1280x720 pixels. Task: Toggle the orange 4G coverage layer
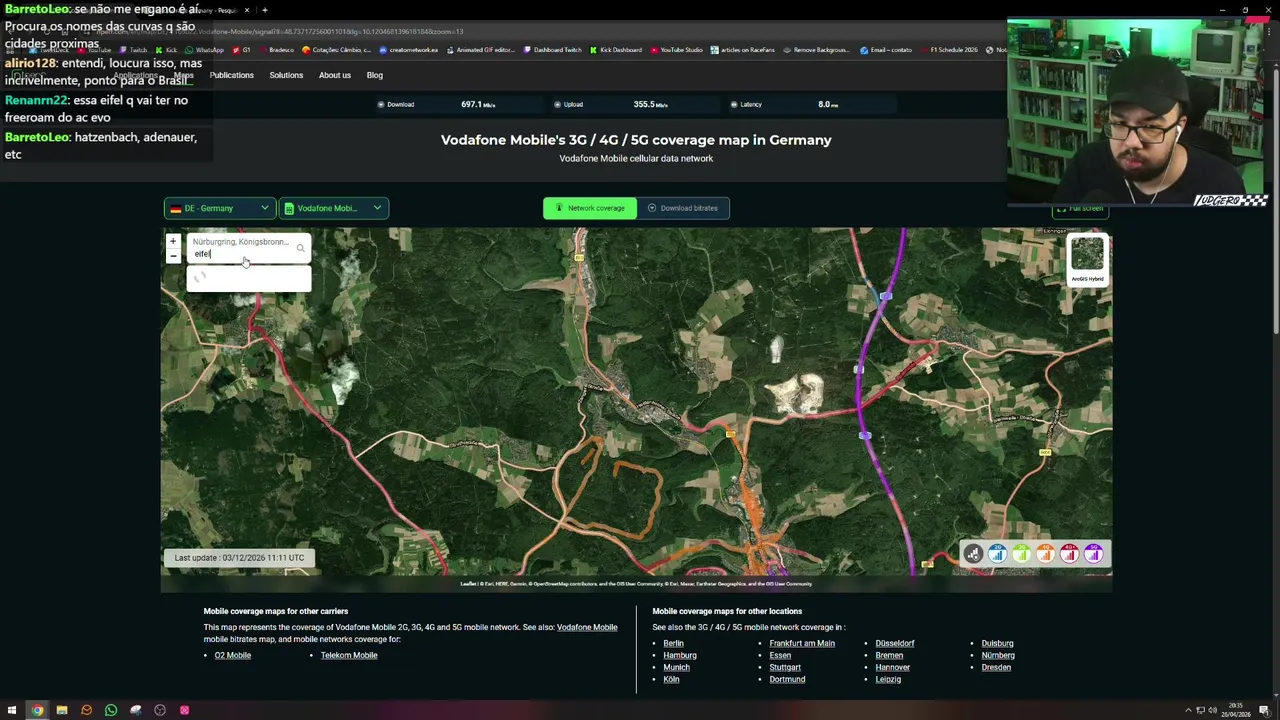click(x=1045, y=554)
